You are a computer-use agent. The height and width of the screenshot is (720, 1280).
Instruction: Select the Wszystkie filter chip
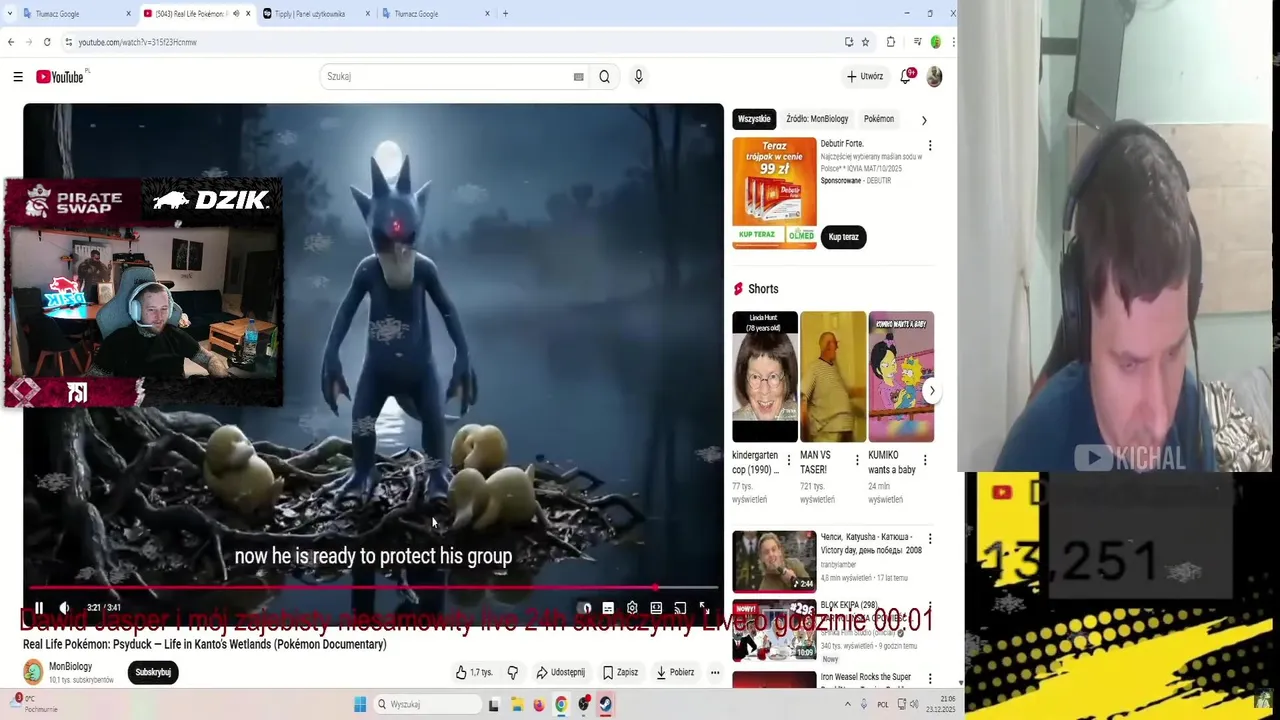point(754,119)
